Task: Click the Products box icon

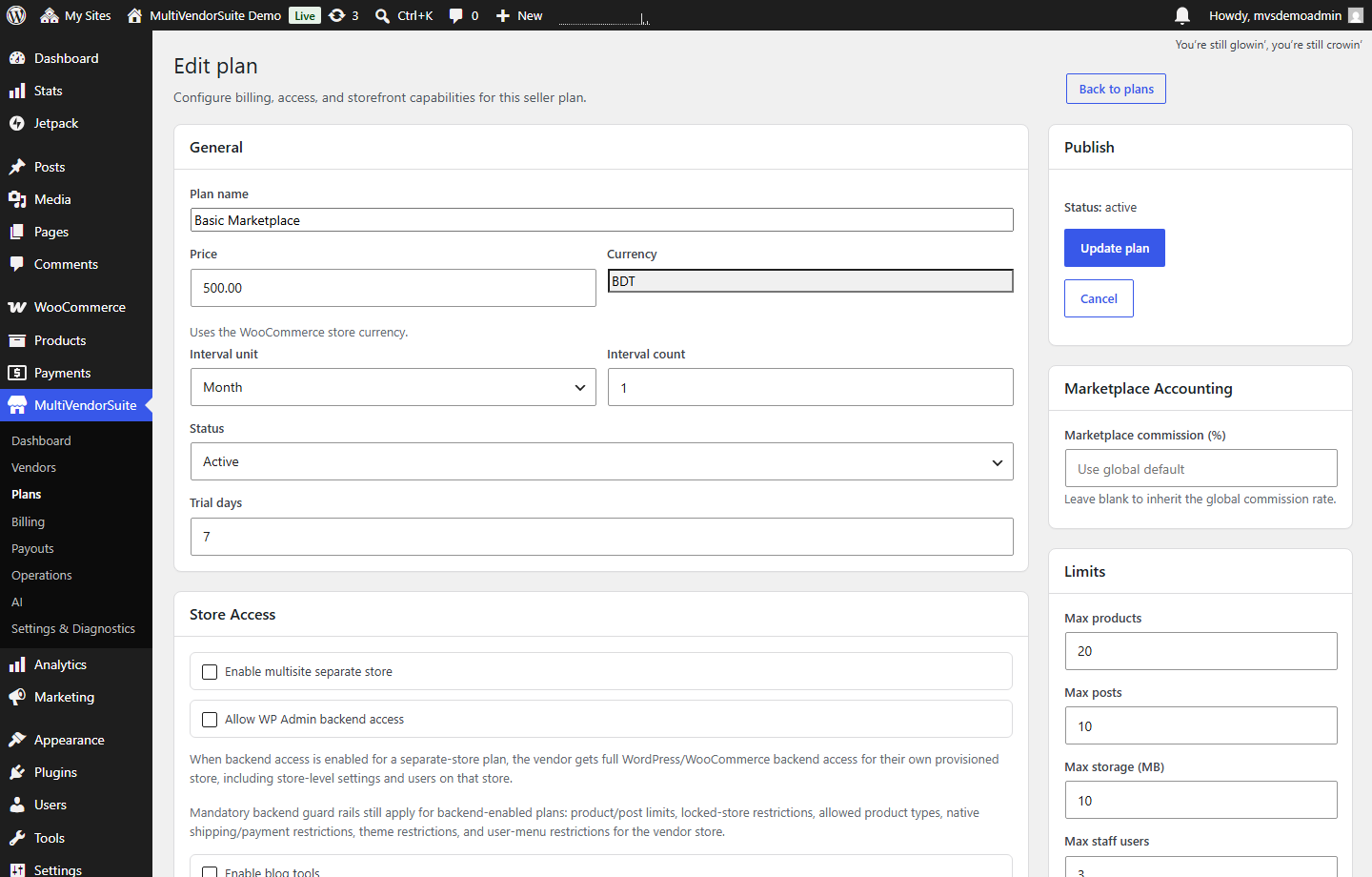Action: 17,340
